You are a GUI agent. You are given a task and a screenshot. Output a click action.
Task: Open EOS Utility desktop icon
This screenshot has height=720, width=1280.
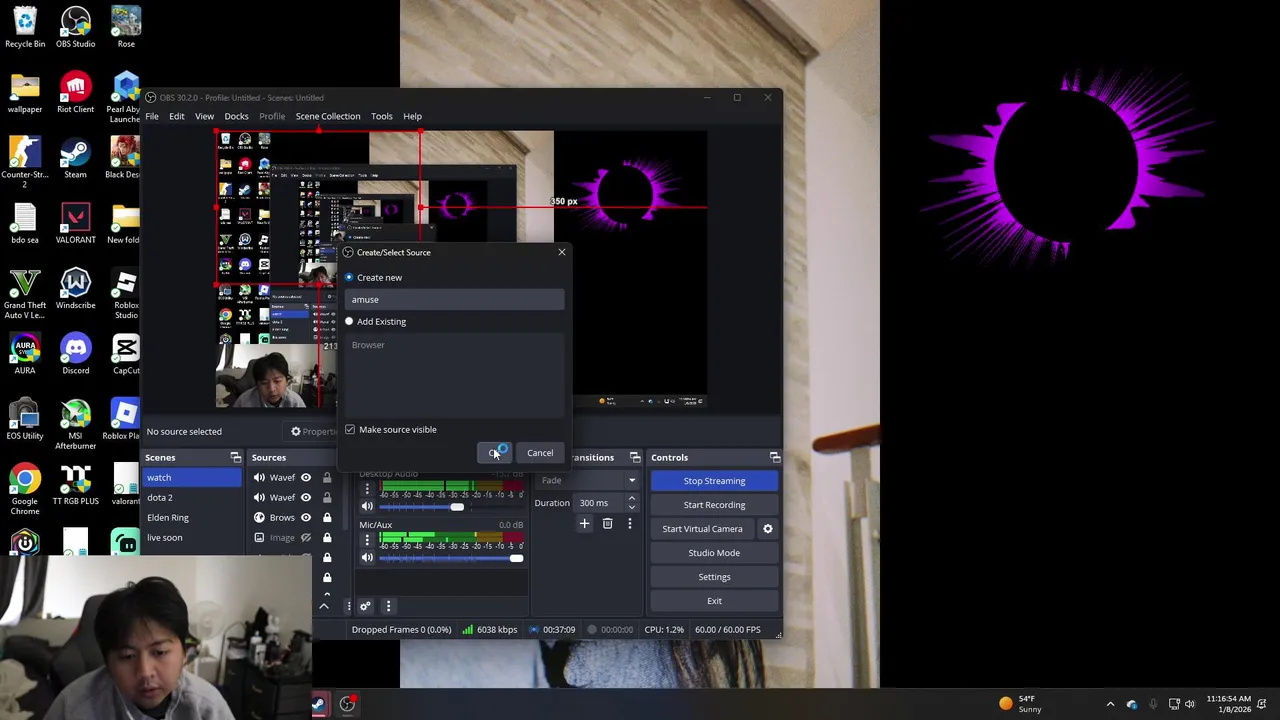[x=25, y=419]
